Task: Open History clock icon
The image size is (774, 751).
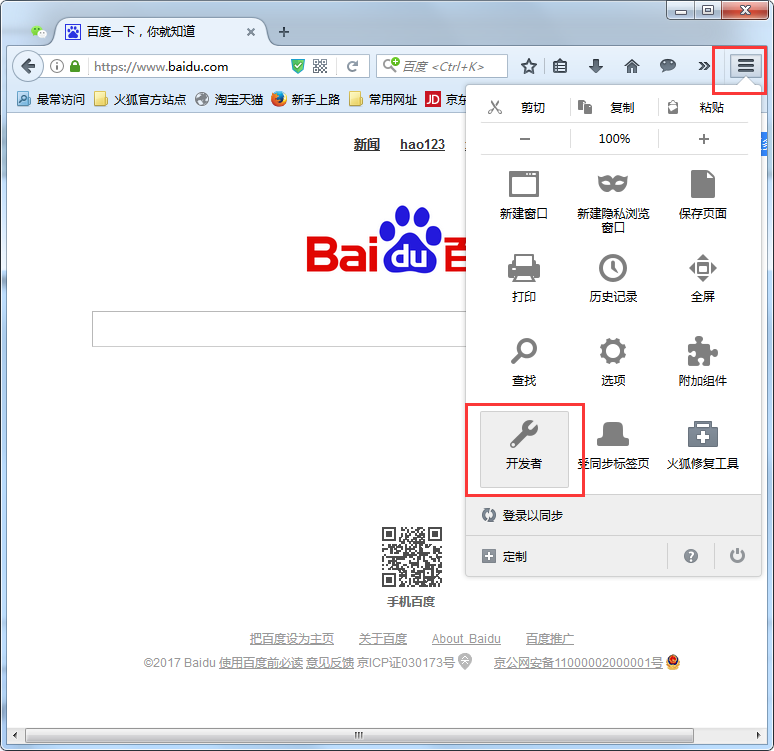Action: click(613, 268)
